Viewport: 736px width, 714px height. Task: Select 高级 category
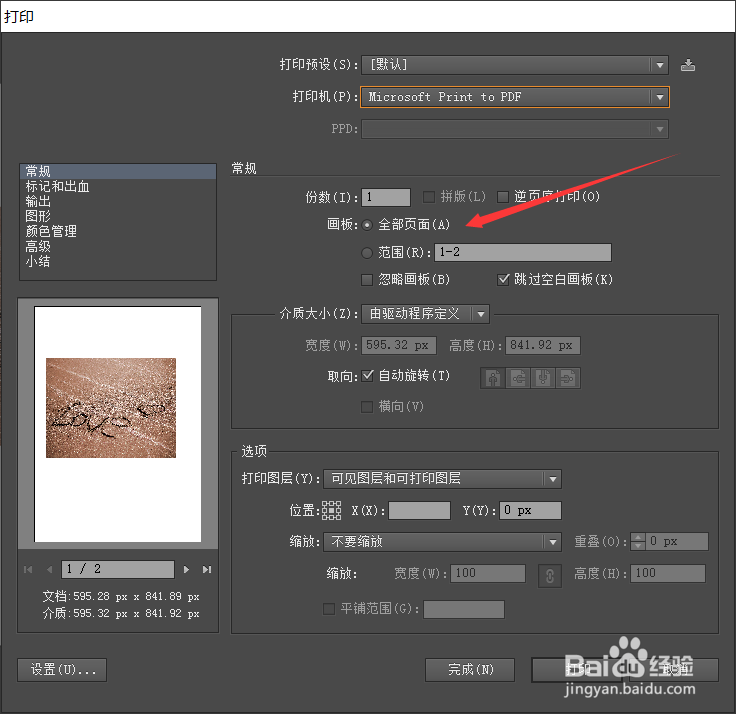pyautogui.click(x=118, y=246)
